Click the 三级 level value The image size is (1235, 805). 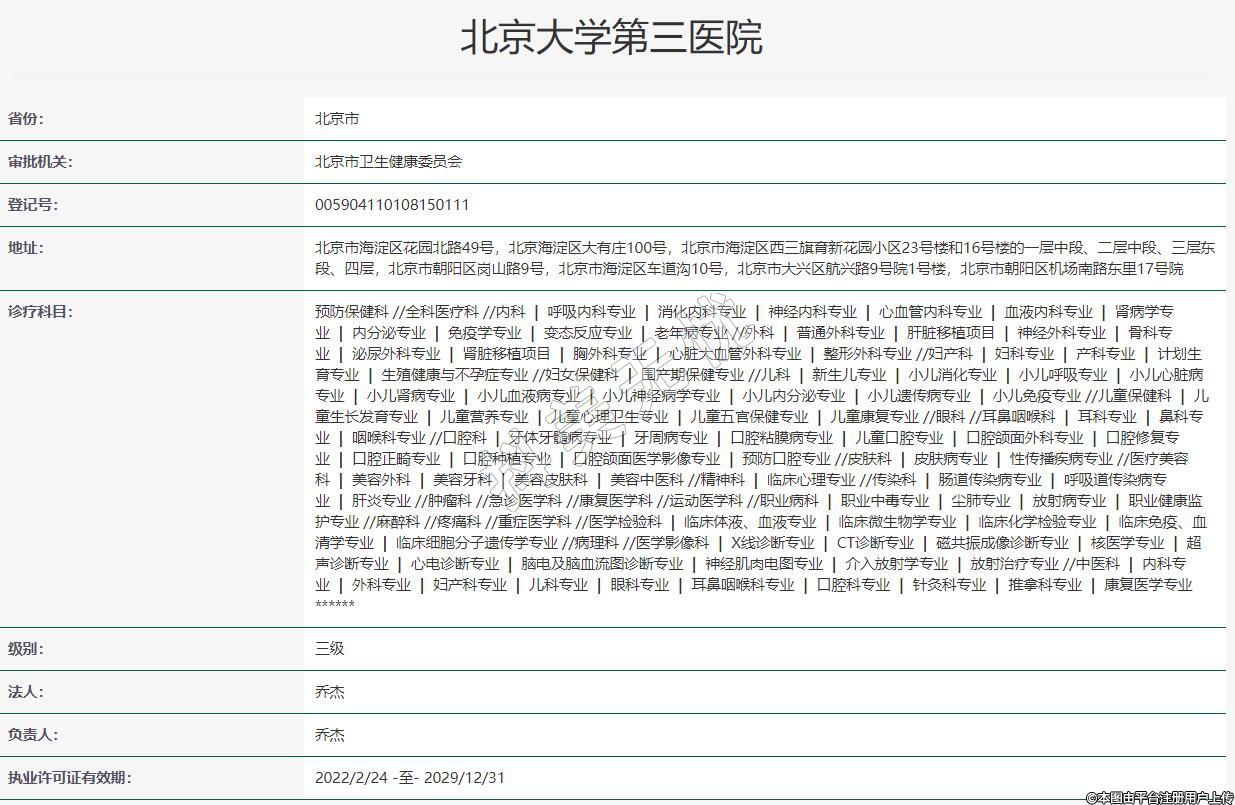[x=330, y=649]
